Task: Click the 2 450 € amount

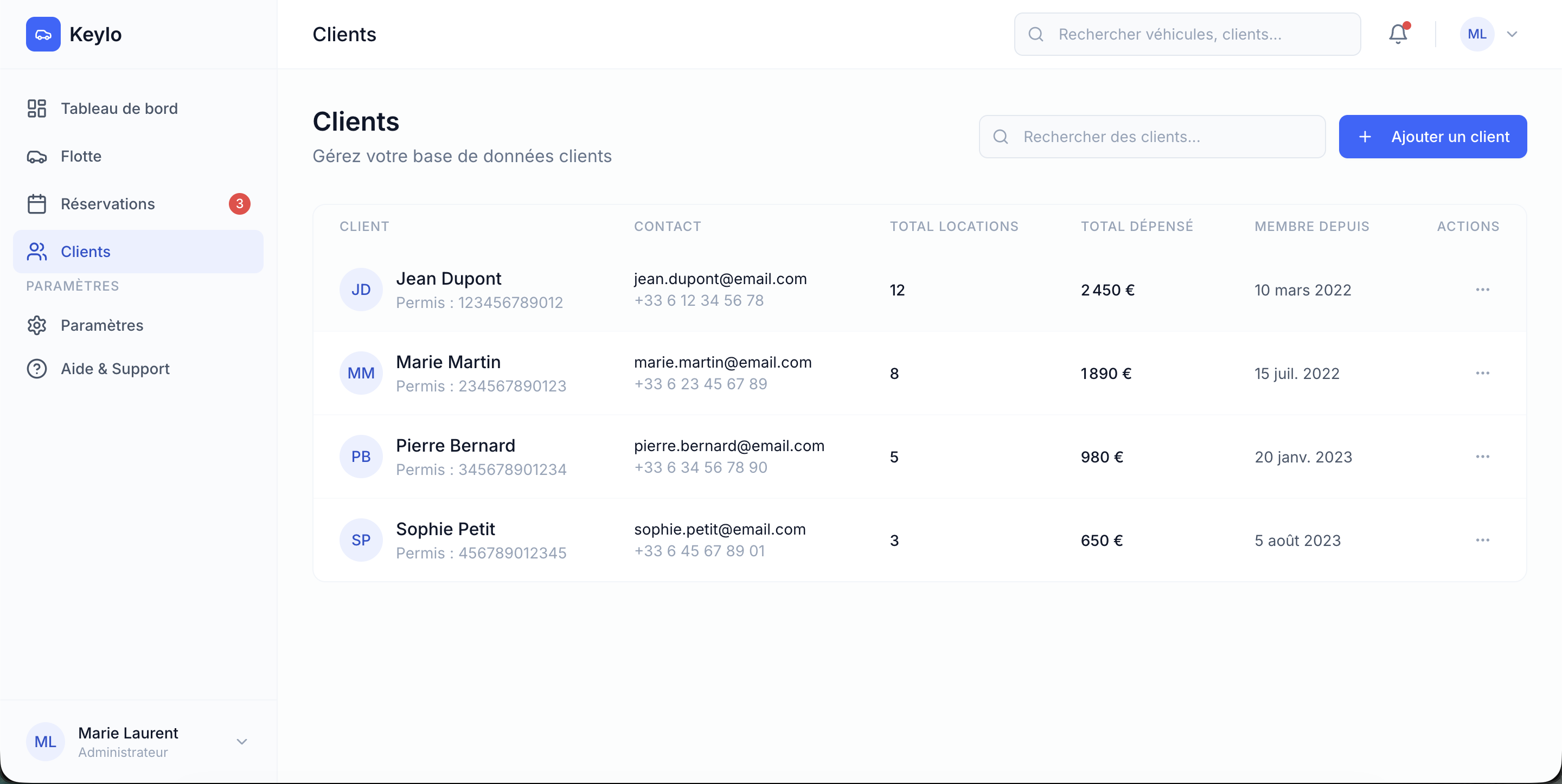Action: pos(1107,291)
